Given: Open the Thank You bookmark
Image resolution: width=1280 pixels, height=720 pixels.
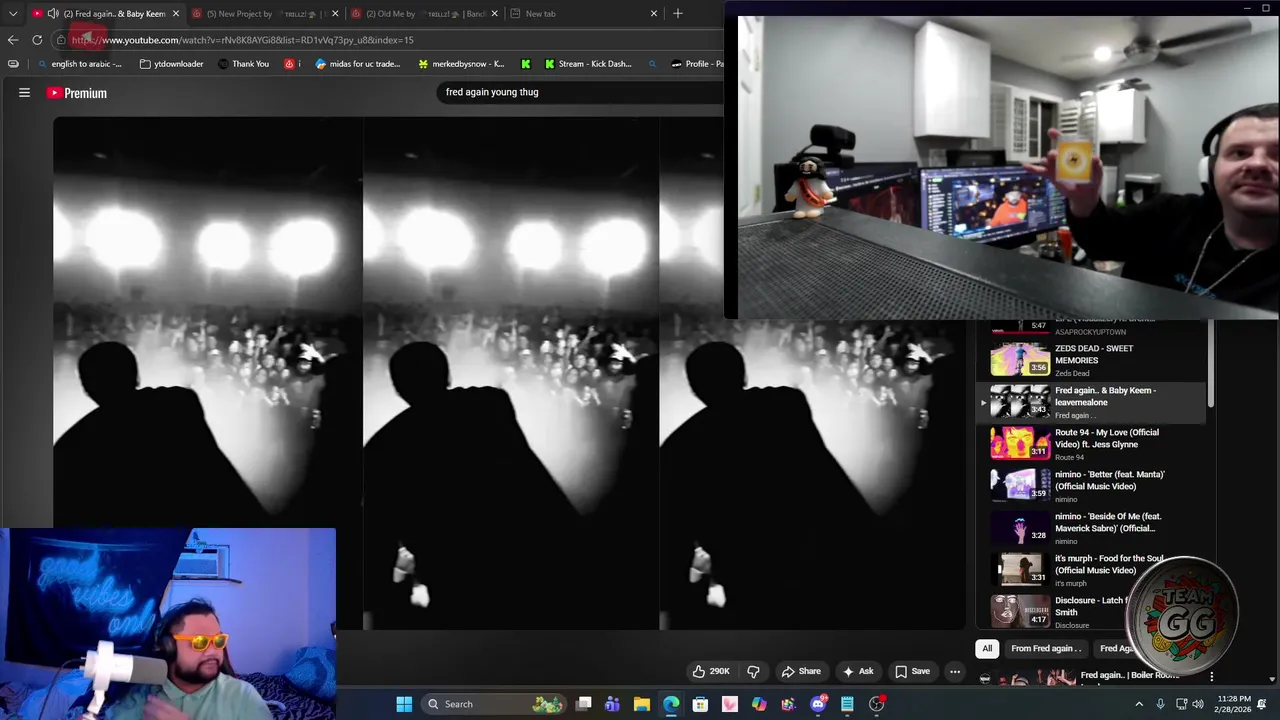Looking at the screenshot, I should (243, 64).
